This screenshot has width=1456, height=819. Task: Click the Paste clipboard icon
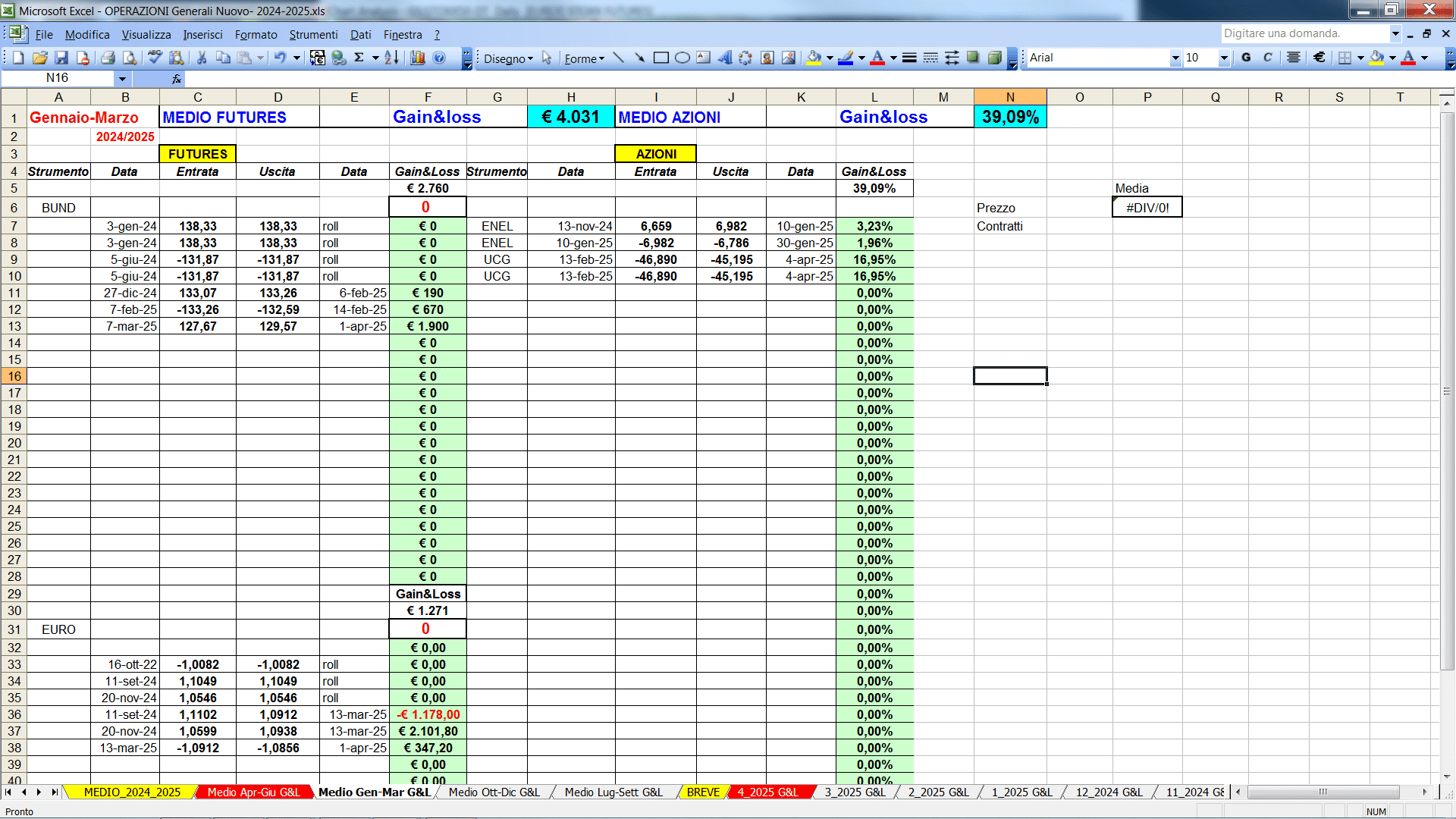point(244,58)
